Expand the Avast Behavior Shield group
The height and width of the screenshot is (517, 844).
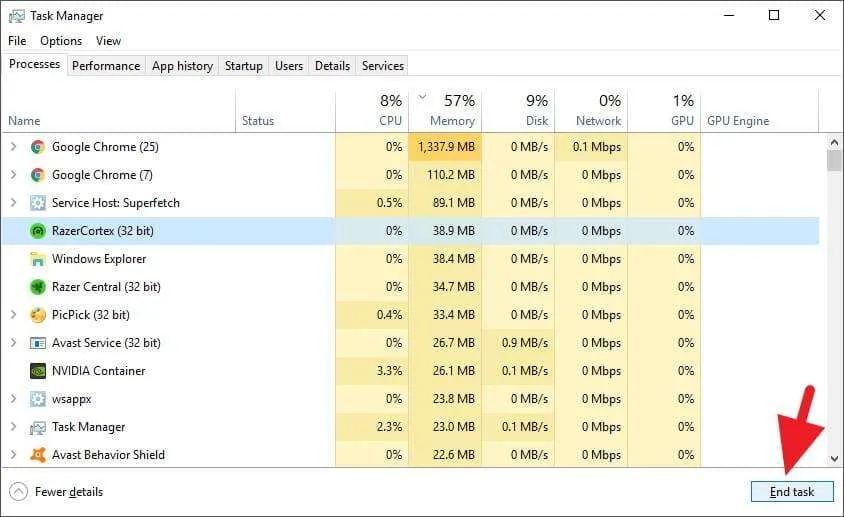pos(14,455)
